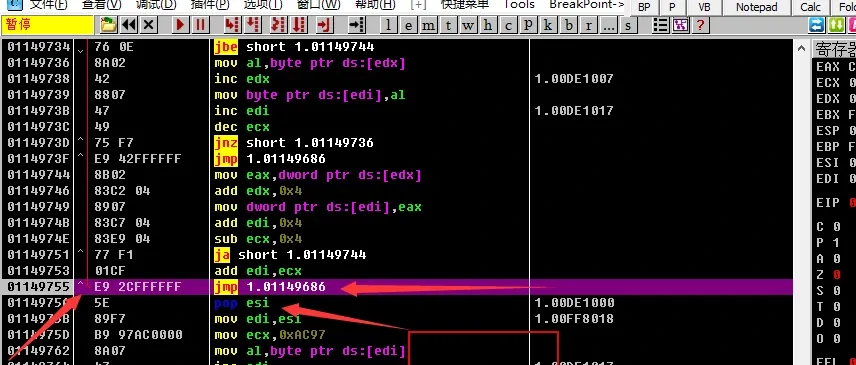Image resolution: width=856 pixels, height=365 pixels.
Task: Click the debugging options list icon
Action: pos(661,25)
